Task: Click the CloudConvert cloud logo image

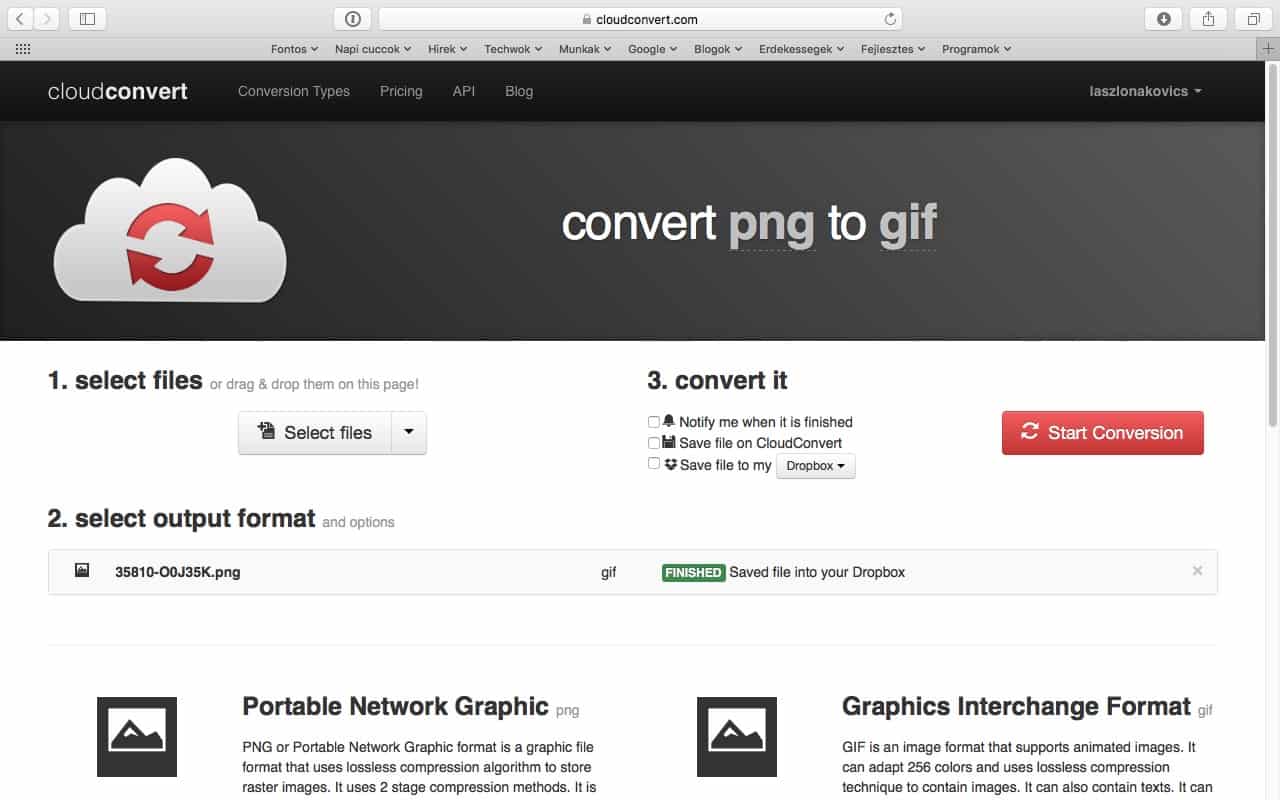Action: click(170, 230)
